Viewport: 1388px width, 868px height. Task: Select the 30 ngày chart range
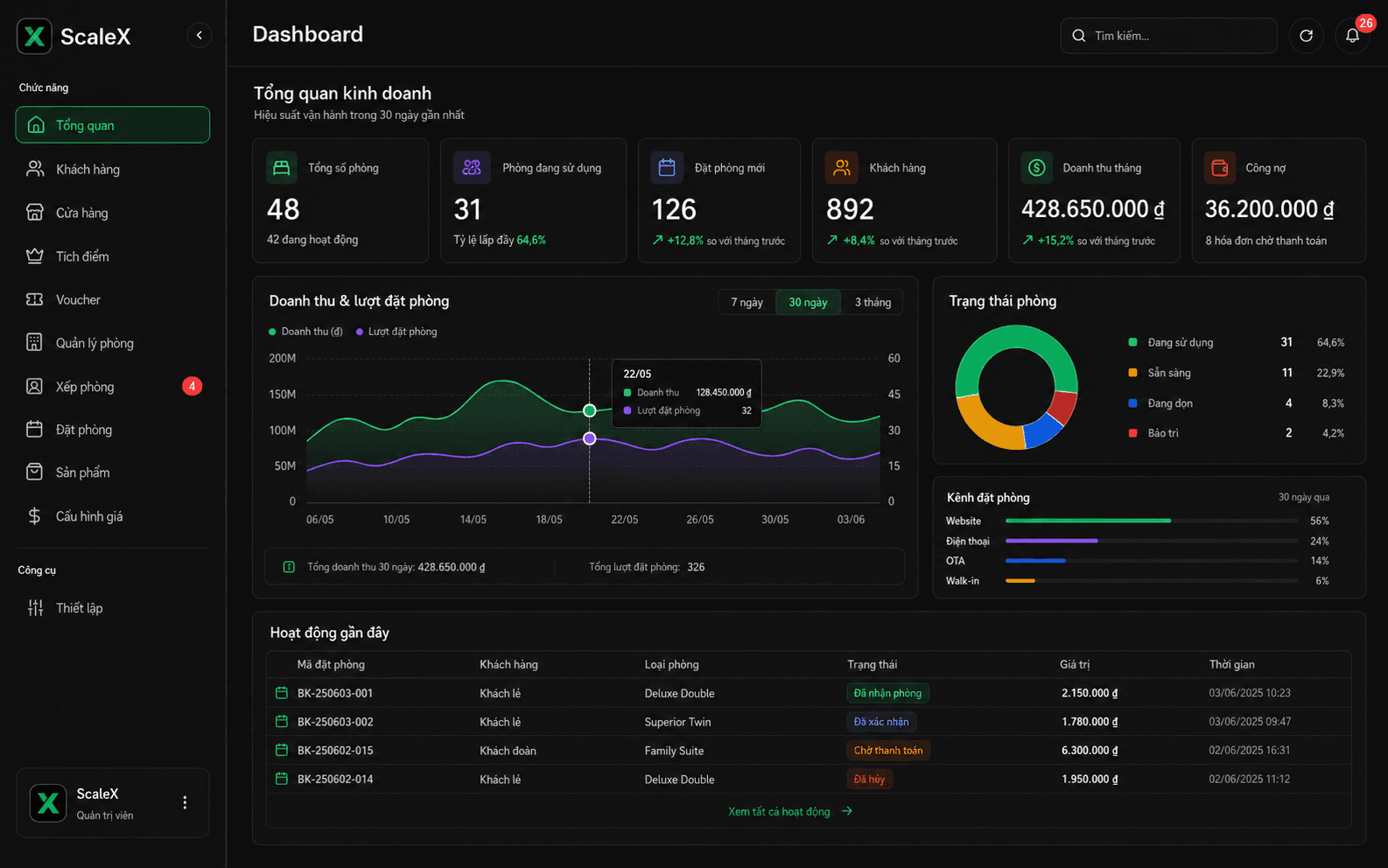pyautogui.click(x=808, y=302)
